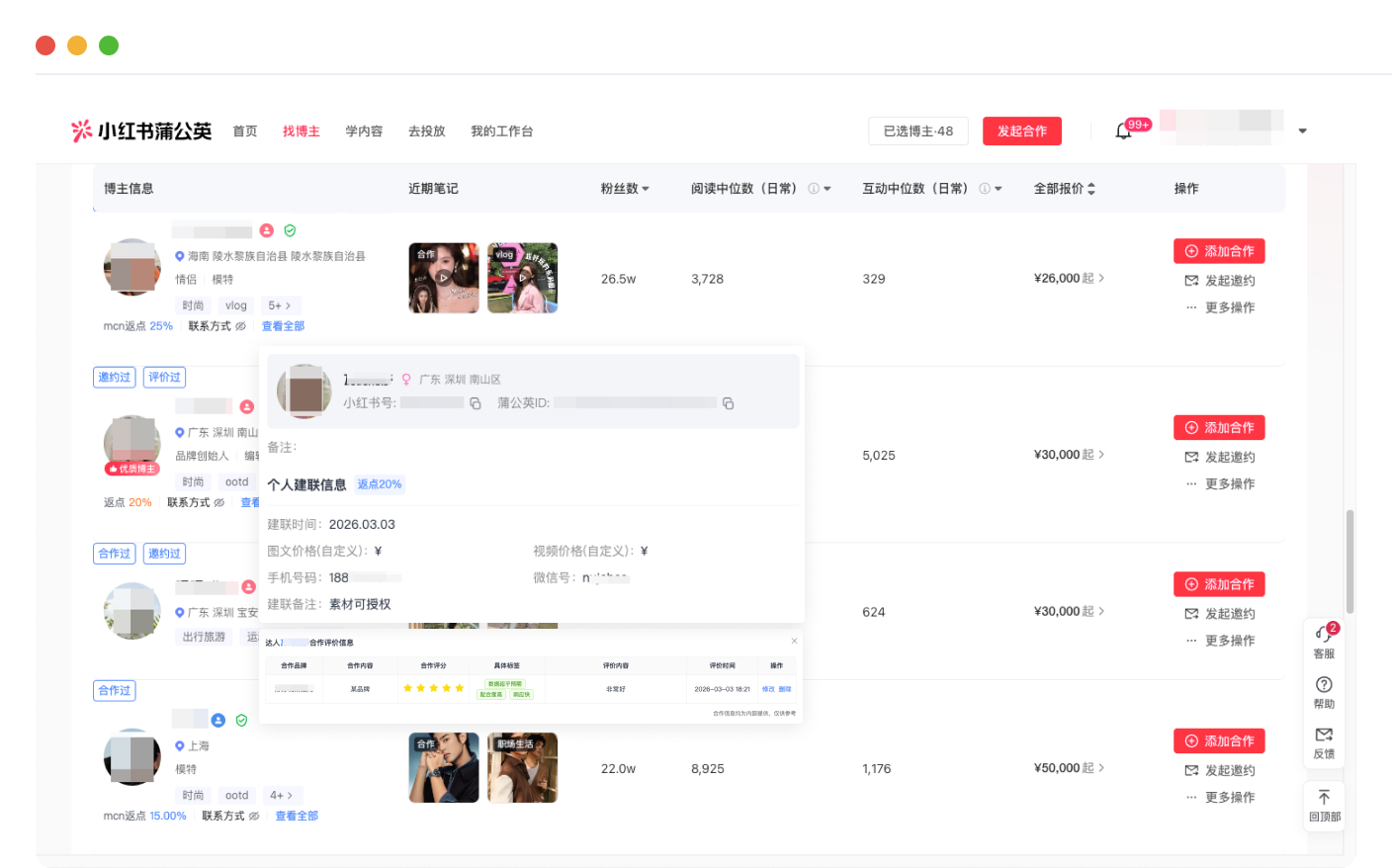Copy the 蒲公英ID using its copy icon
1392x868 pixels.
point(729,403)
